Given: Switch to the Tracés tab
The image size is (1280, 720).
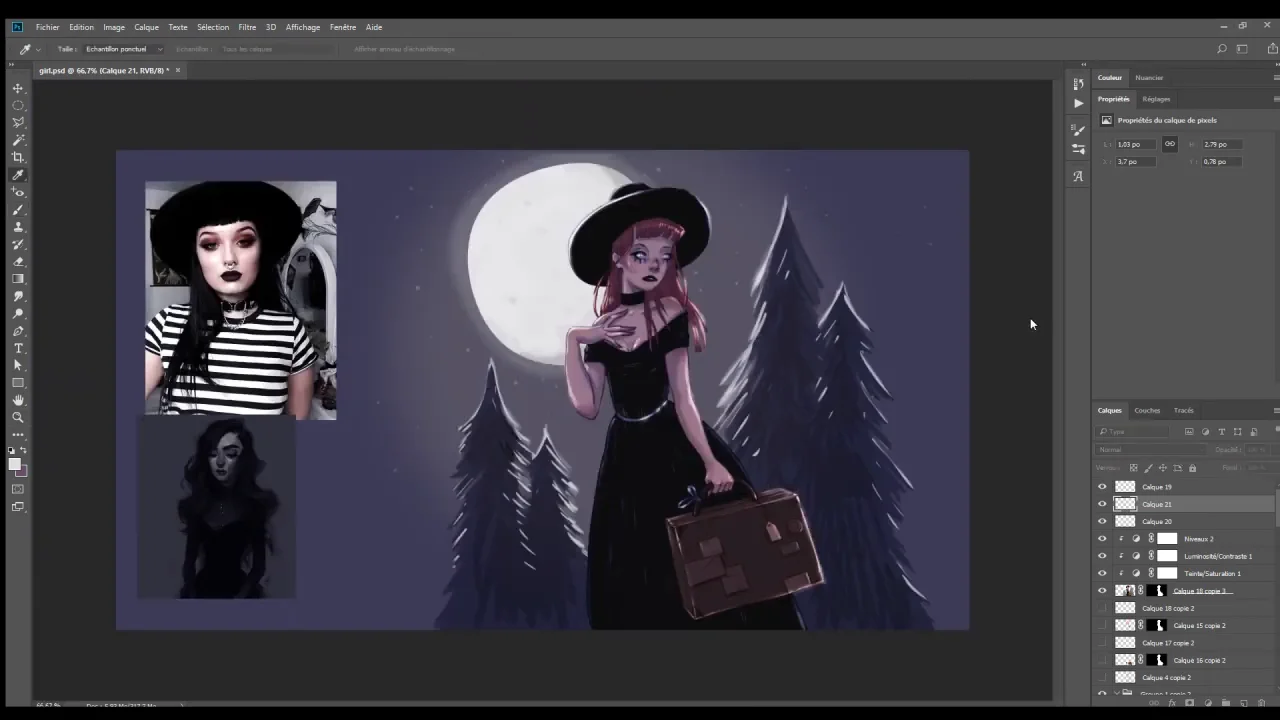Looking at the screenshot, I should point(1184,411).
